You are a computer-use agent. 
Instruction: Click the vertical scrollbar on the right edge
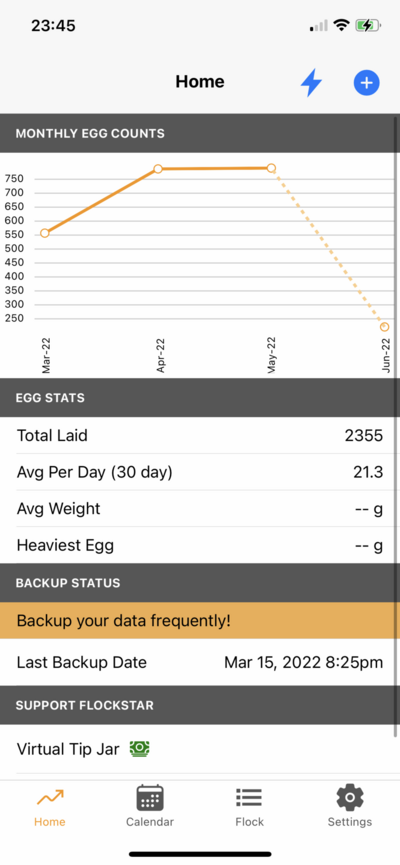tap(396, 425)
